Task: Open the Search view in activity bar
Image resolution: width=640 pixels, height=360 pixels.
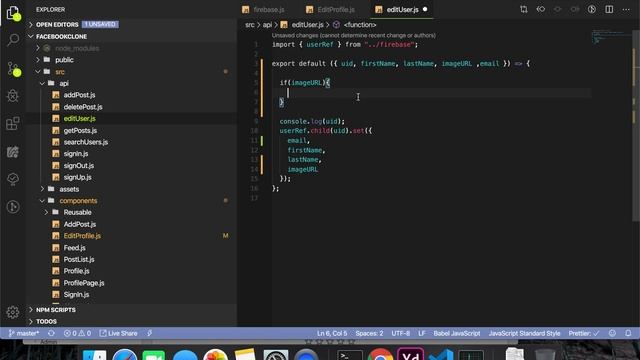Action: point(13,40)
